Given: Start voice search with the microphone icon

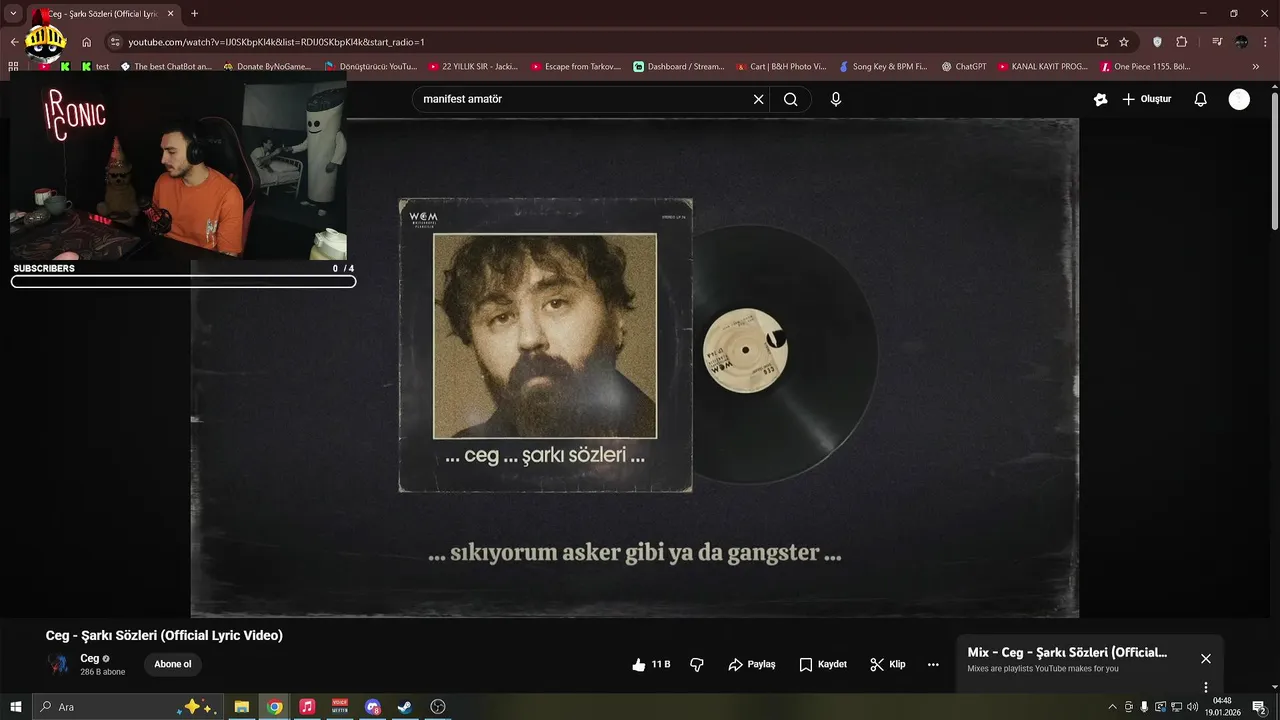Looking at the screenshot, I should tap(836, 99).
